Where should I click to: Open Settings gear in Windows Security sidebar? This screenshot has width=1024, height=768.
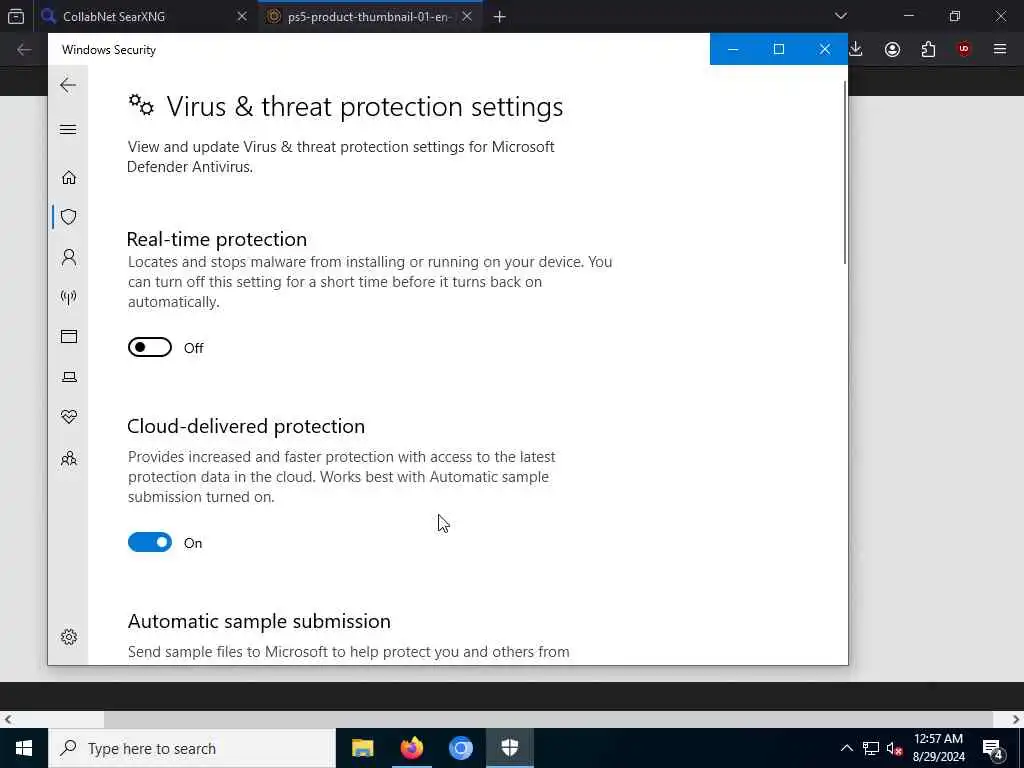(x=69, y=637)
